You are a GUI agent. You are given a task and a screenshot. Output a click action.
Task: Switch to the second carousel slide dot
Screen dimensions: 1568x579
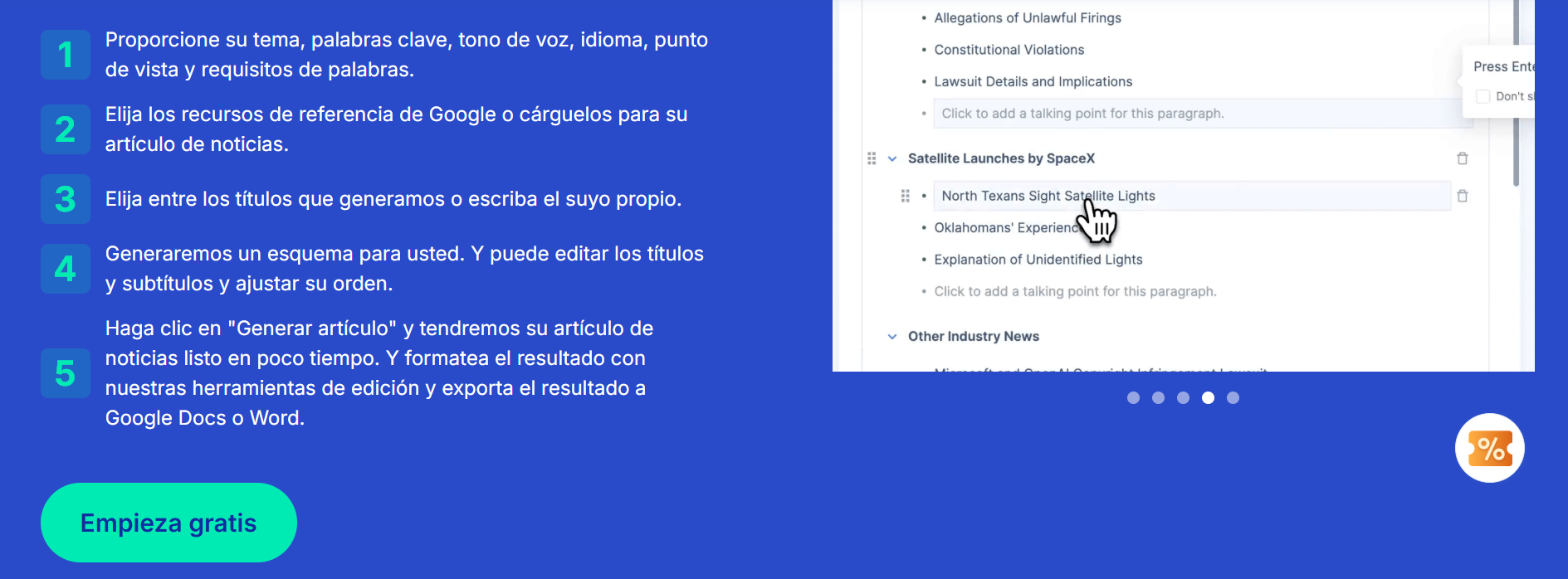pos(1158,398)
